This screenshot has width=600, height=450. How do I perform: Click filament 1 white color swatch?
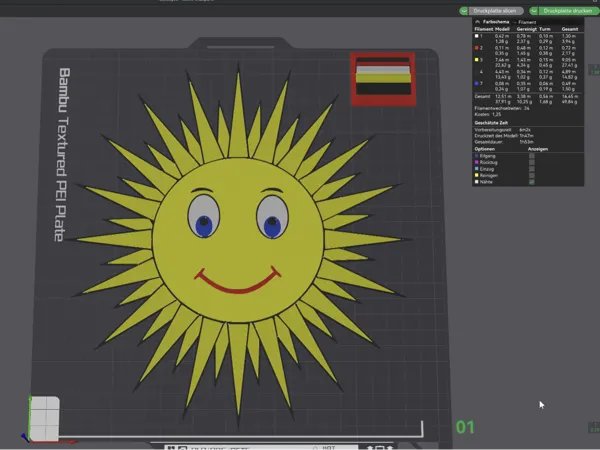click(x=477, y=36)
